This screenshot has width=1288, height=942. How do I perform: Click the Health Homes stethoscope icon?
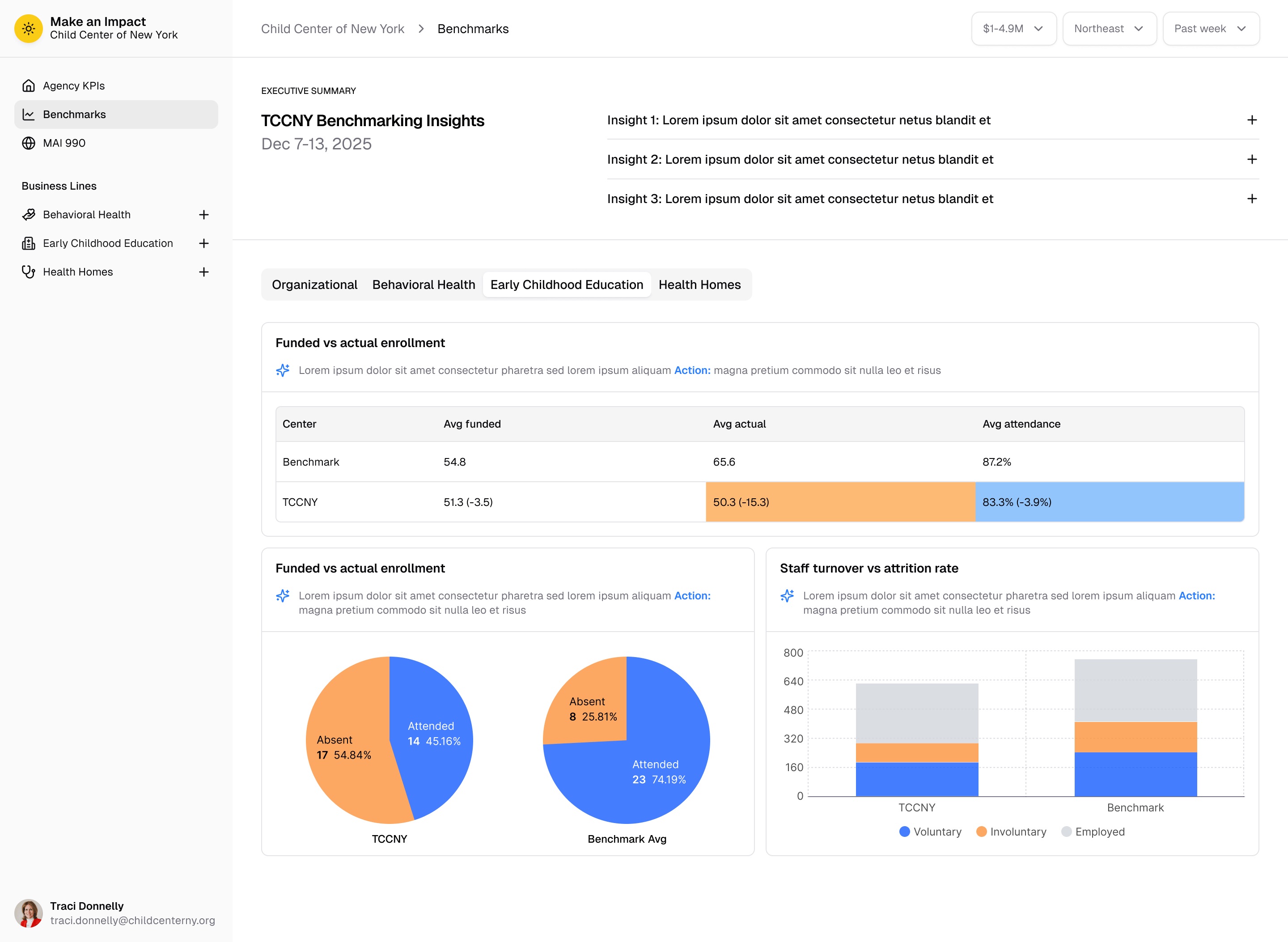point(29,272)
